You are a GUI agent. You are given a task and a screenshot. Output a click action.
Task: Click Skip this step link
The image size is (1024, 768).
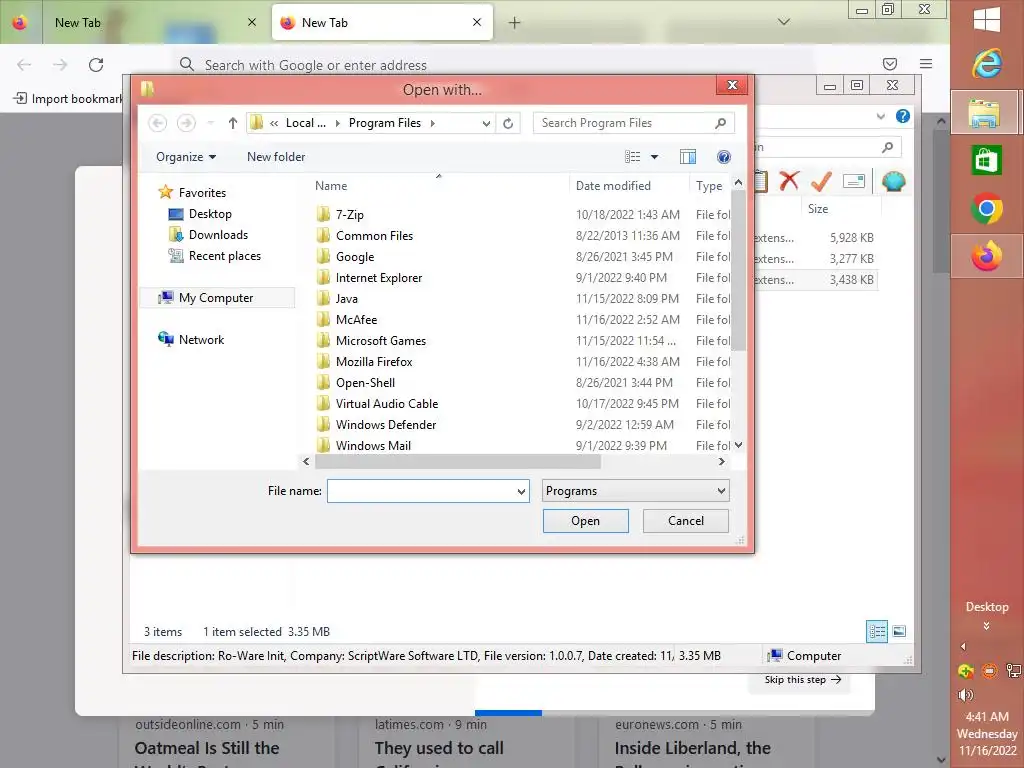coord(803,679)
